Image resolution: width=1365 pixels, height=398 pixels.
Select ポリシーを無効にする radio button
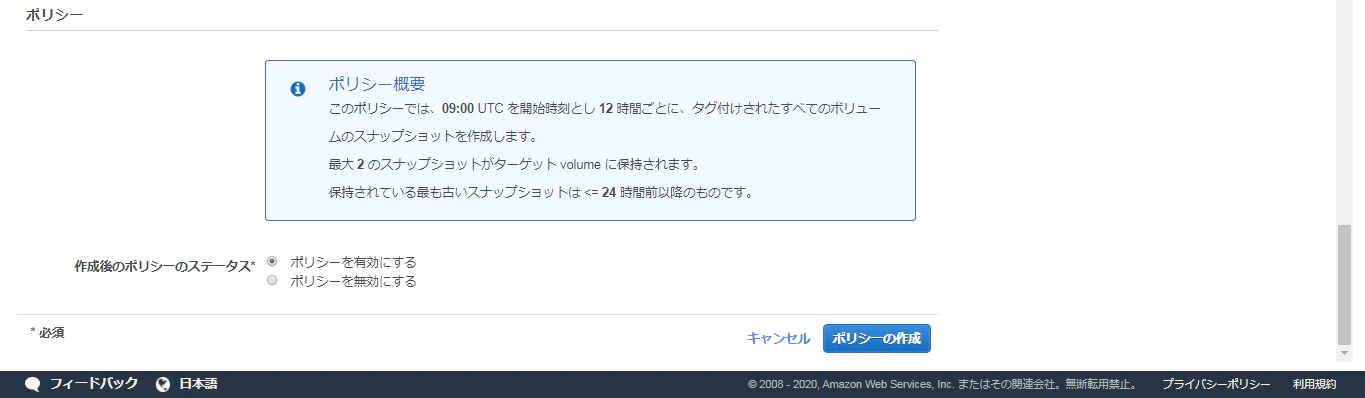[272, 281]
